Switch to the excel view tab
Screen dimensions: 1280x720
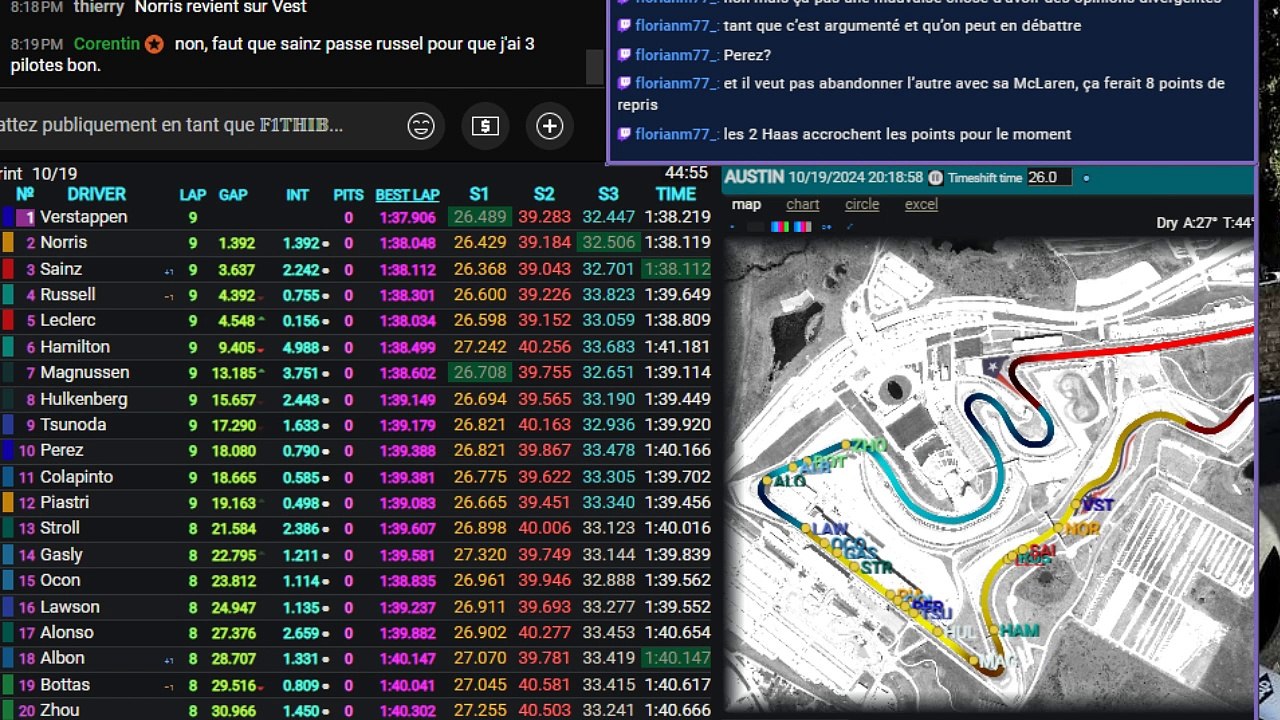click(921, 204)
